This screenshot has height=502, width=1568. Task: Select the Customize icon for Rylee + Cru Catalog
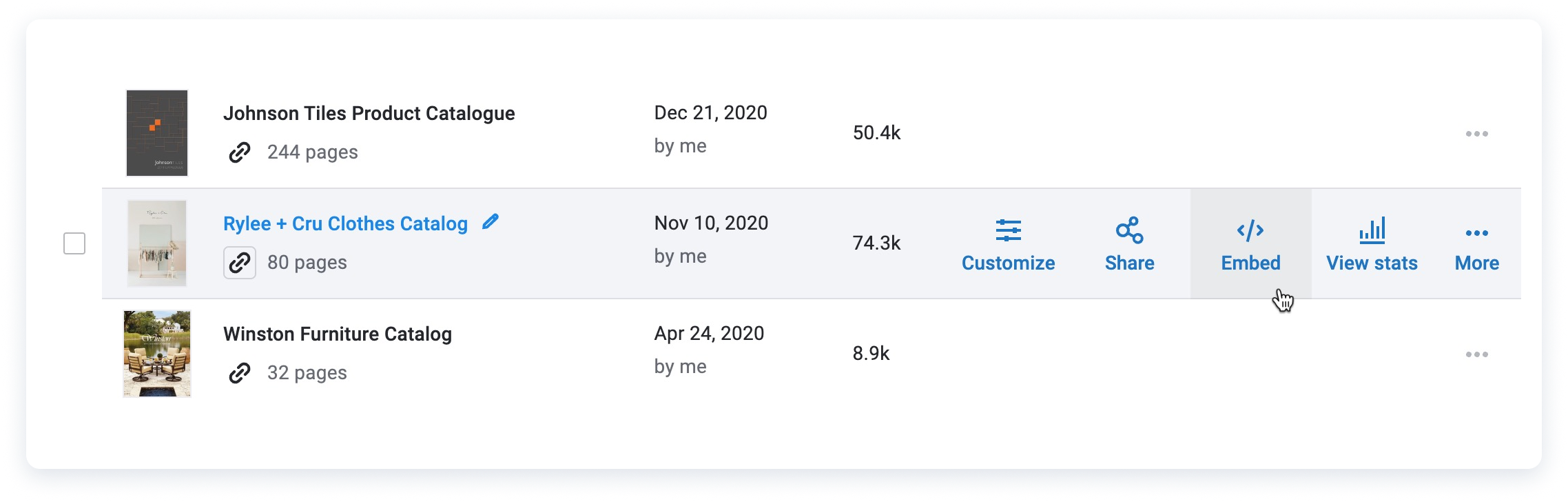1007,230
